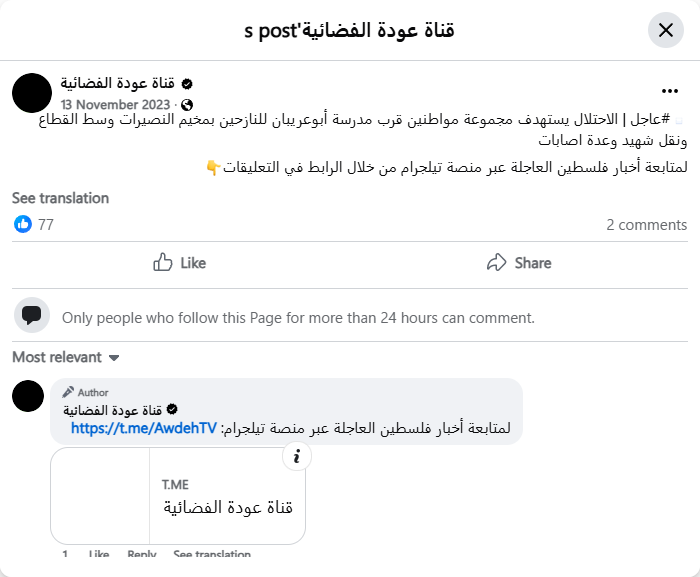This screenshot has height=577, width=700.
Task: Click the info icon on link preview
Action: [x=296, y=458]
